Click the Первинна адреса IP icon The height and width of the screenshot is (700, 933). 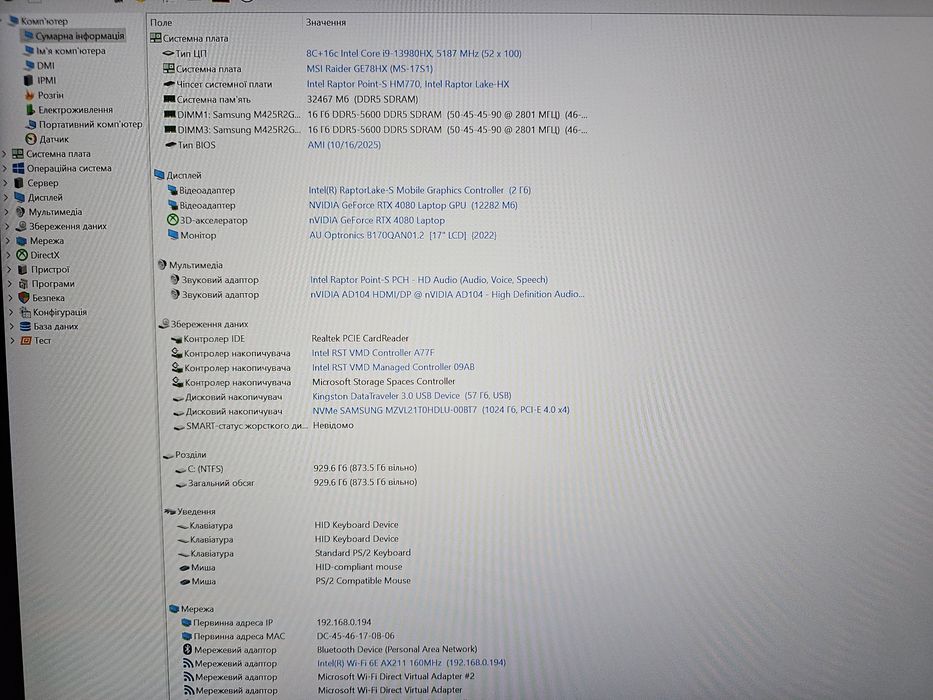[x=186, y=623]
